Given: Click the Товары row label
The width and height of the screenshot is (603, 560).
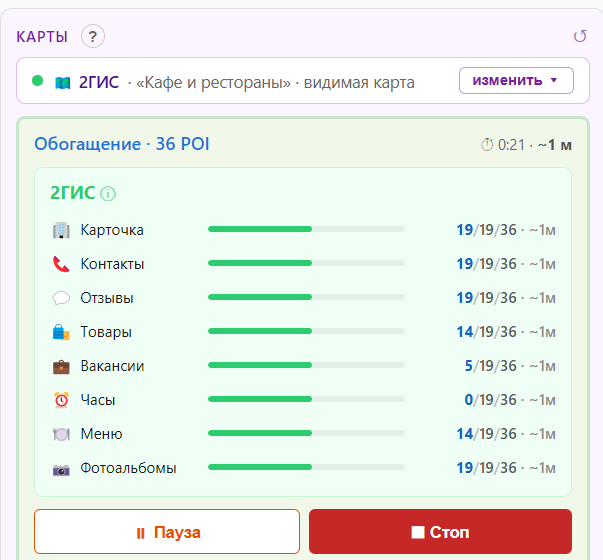Looking at the screenshot, I should 106,332.
